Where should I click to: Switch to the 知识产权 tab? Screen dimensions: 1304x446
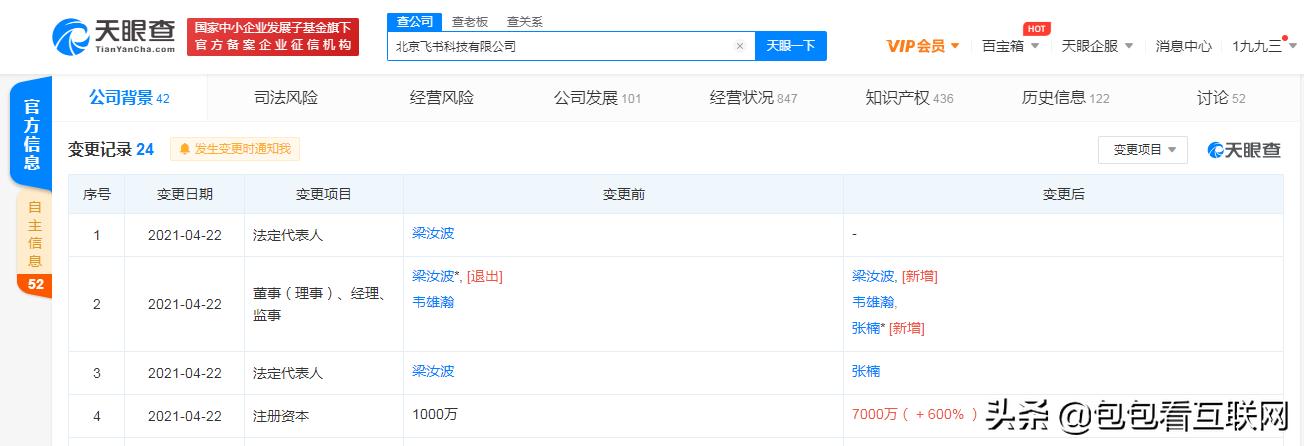[909, 98]
